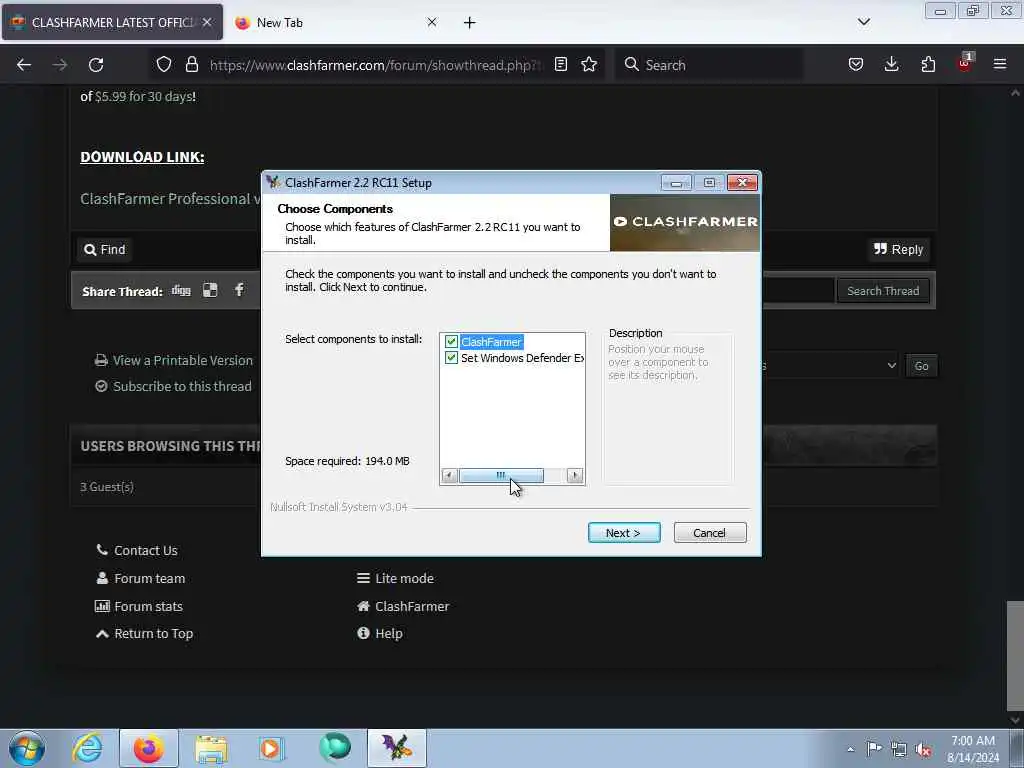Click the Firefox taskbar icon
Screen dimensions: 1024x768
point(149,748)
